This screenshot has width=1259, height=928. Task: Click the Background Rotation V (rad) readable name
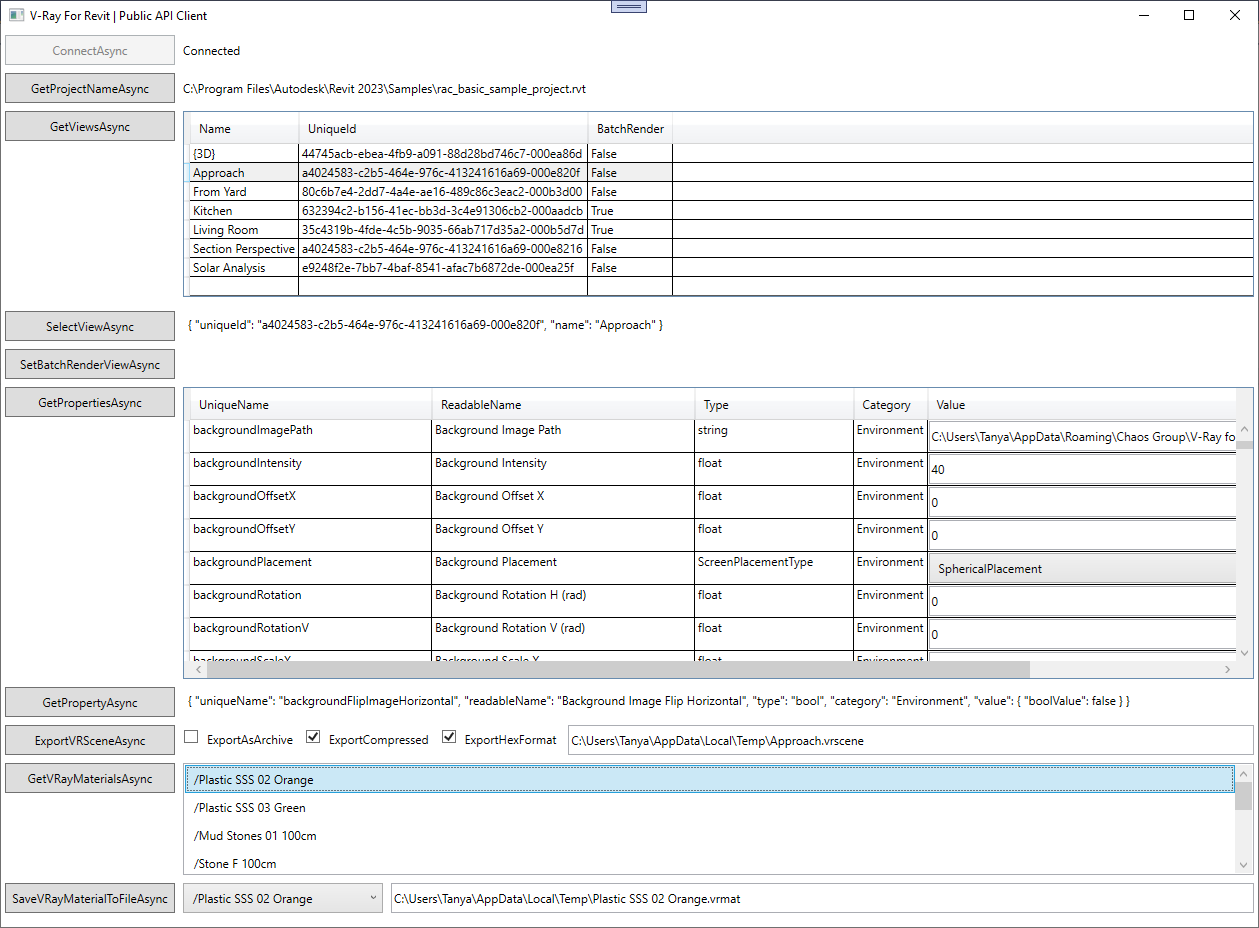pos(510,628)
